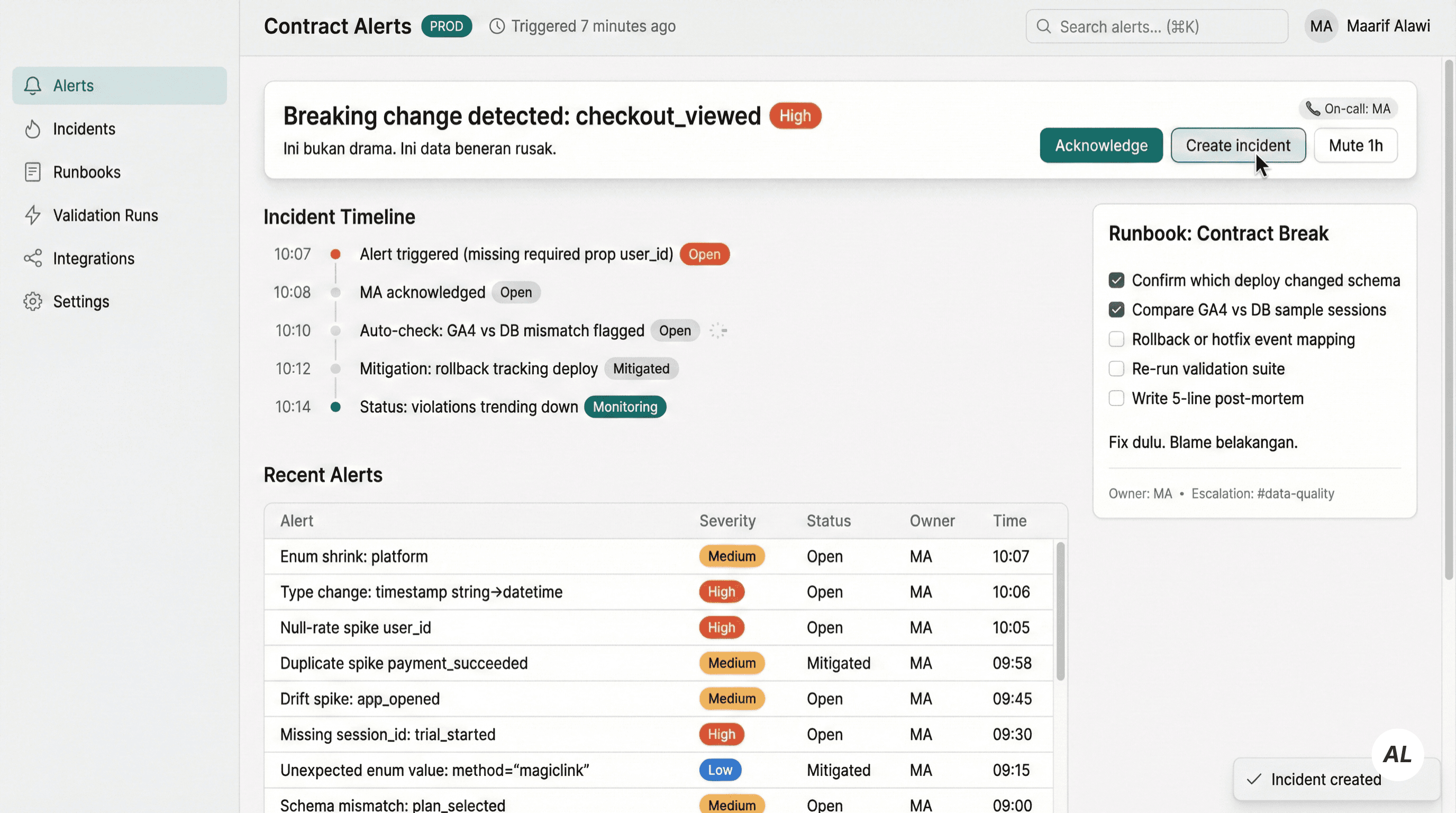Click the Settings gear icon

point(33,301)
